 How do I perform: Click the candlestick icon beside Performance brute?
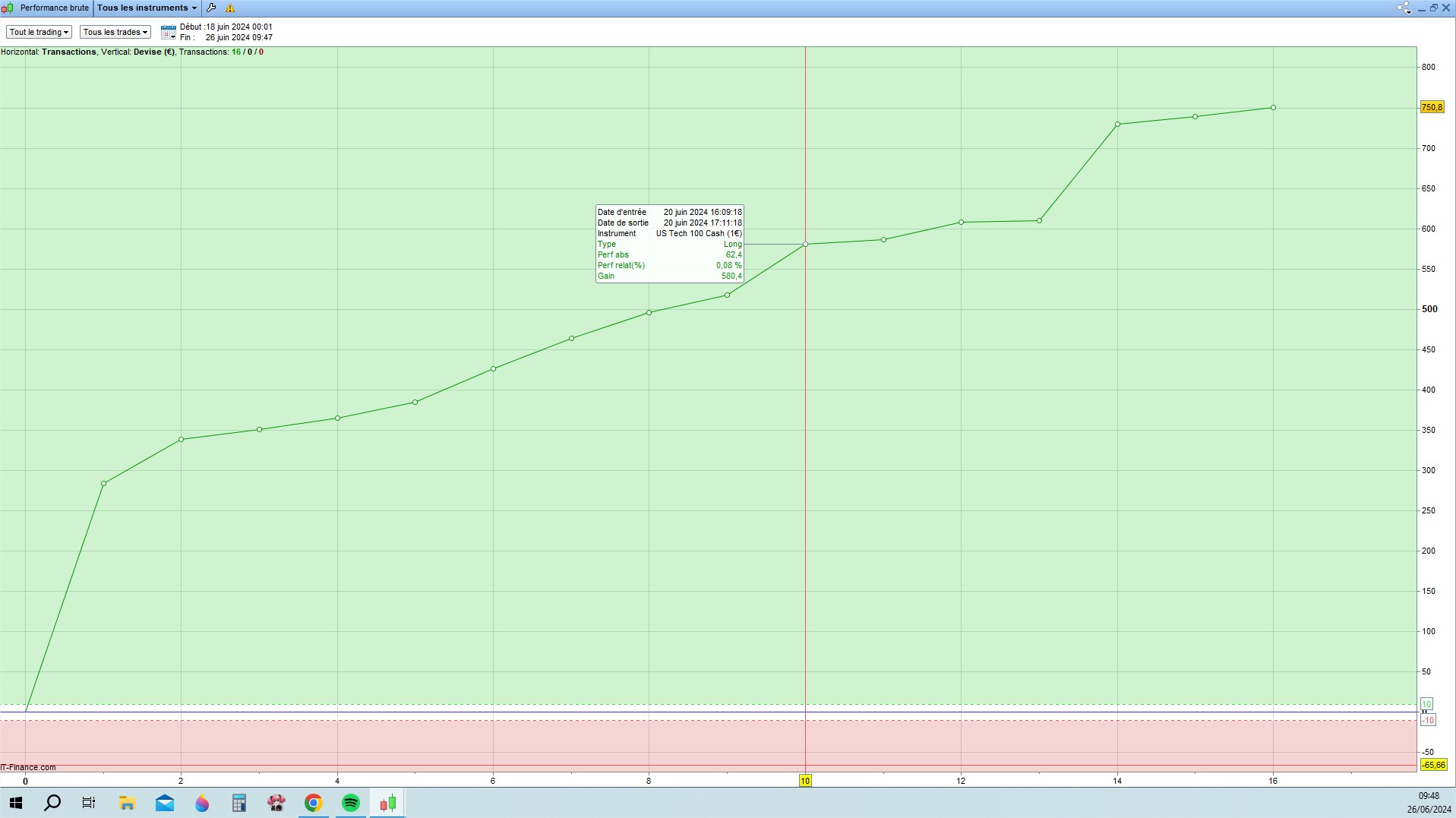[x=8, y=8]
